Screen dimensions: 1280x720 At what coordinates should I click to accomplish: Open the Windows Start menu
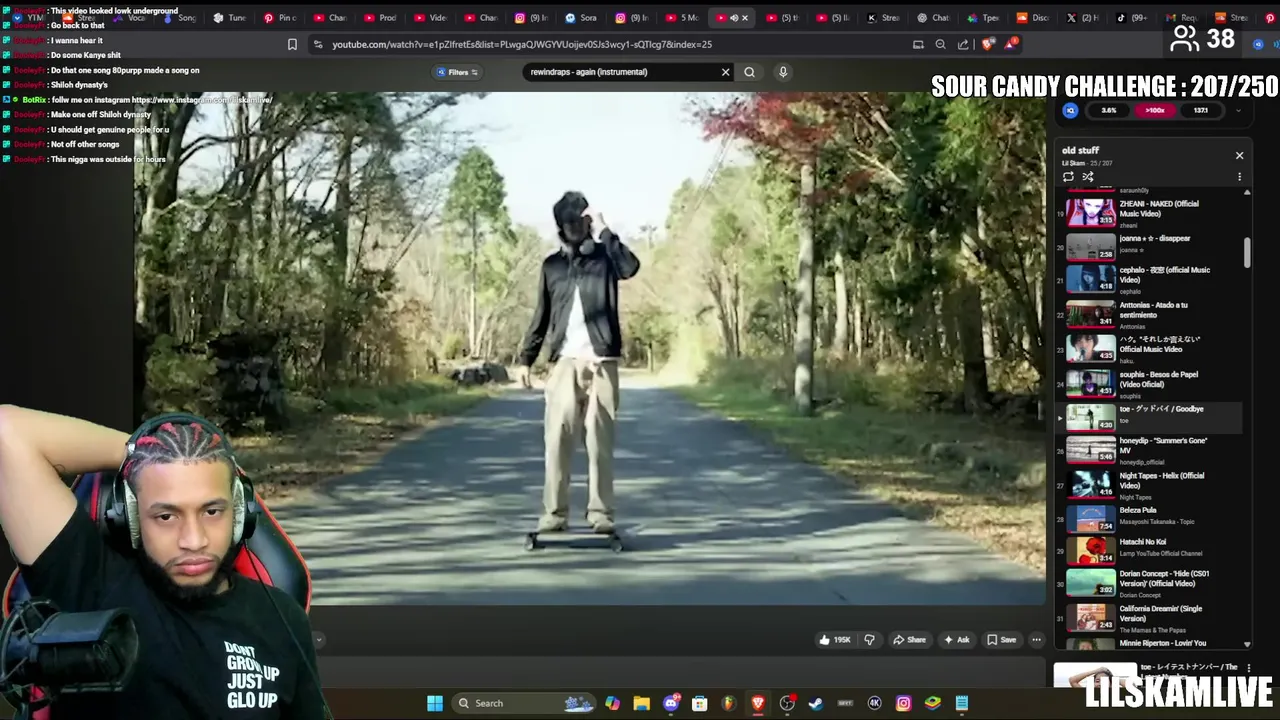435,703
